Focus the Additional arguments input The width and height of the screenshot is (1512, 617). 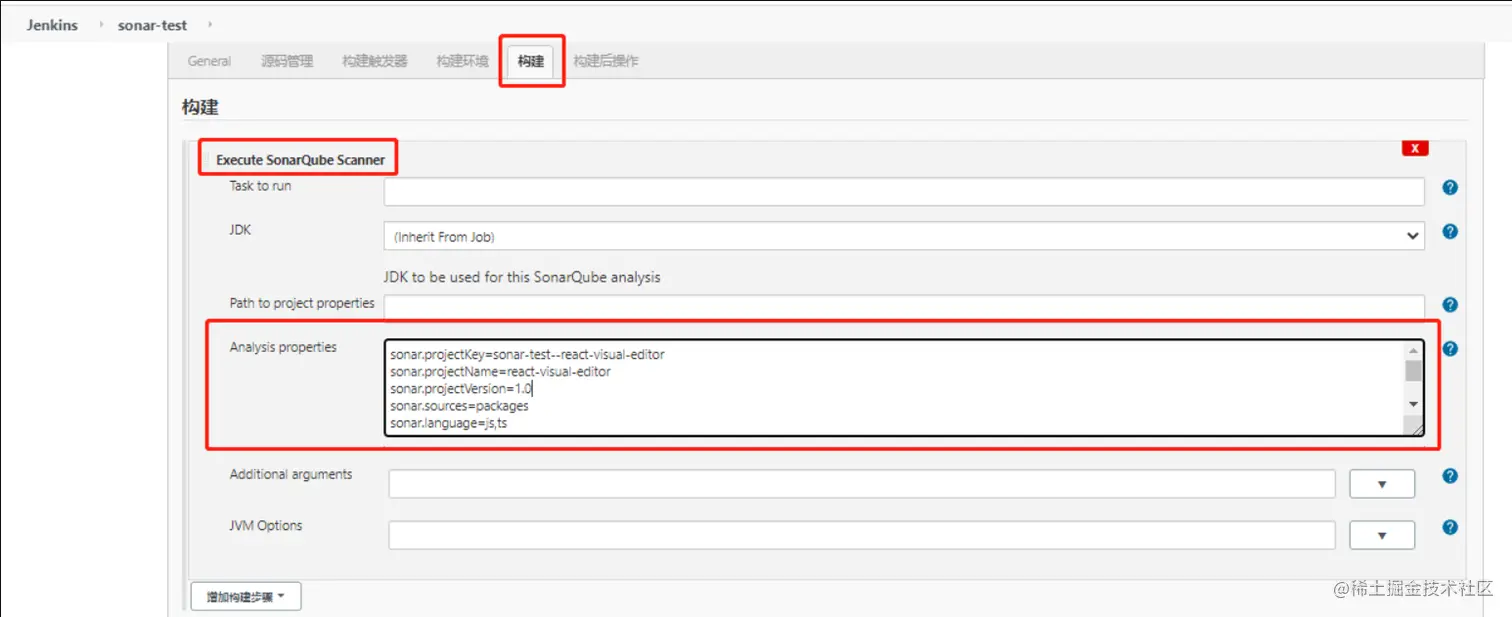862,484
